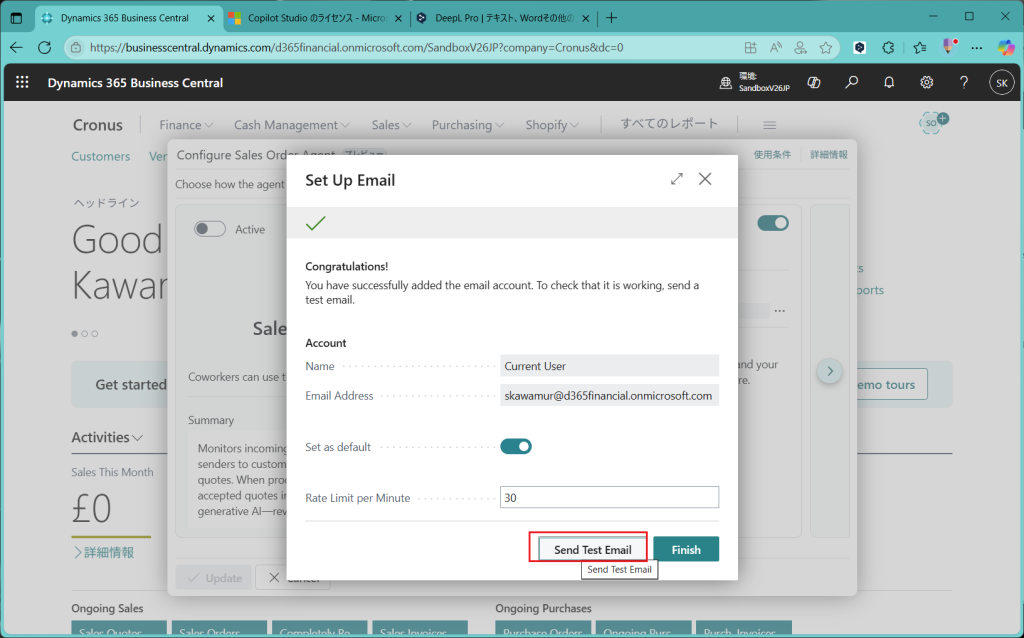Open the Sales Order Agent SO icon
Image resolution: width=1024 pixels, height=638 pixels.
933,123
